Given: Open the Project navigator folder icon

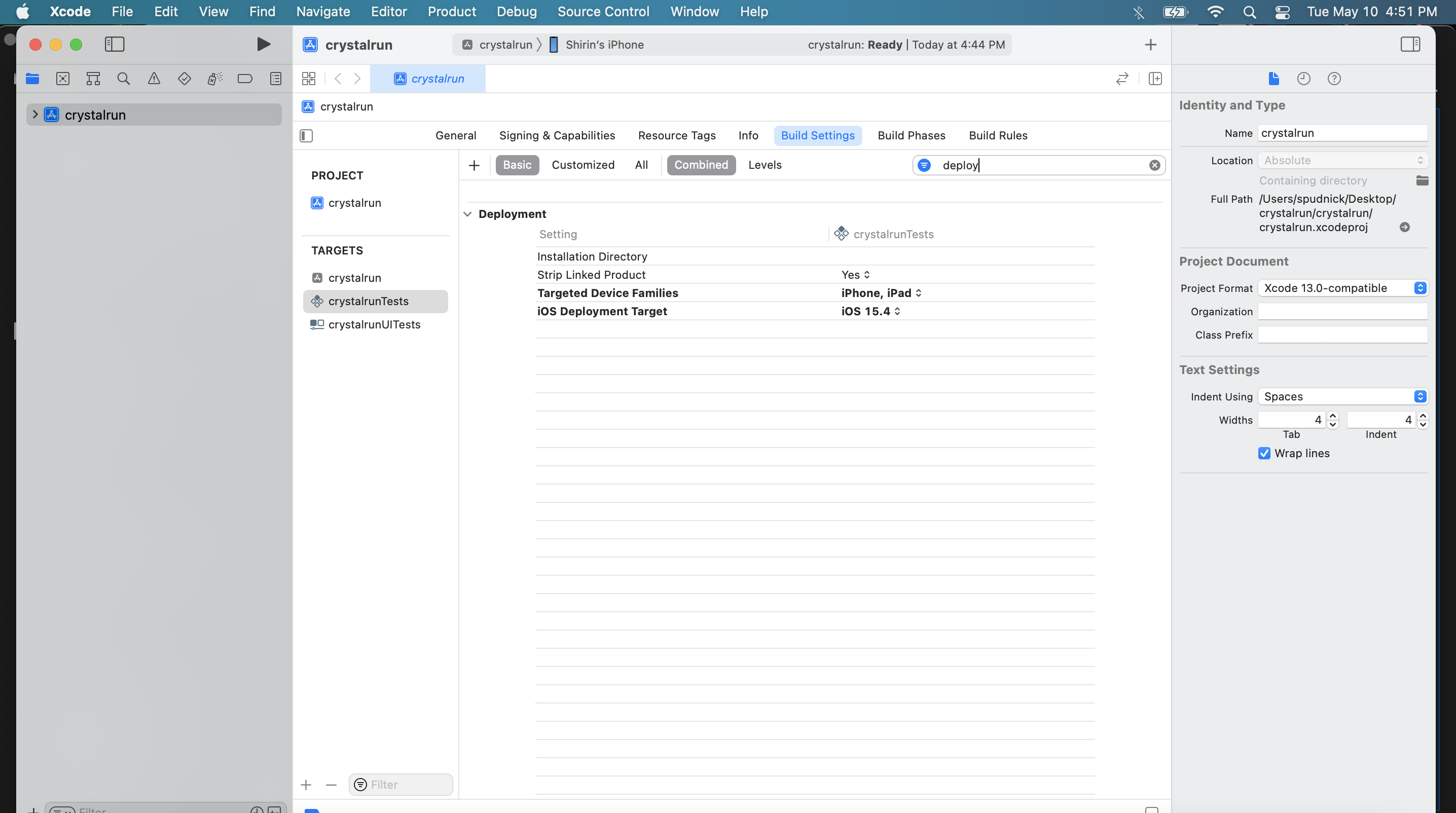Looking at the screenshot, I should pyautogui.click(x=32, y=79).
